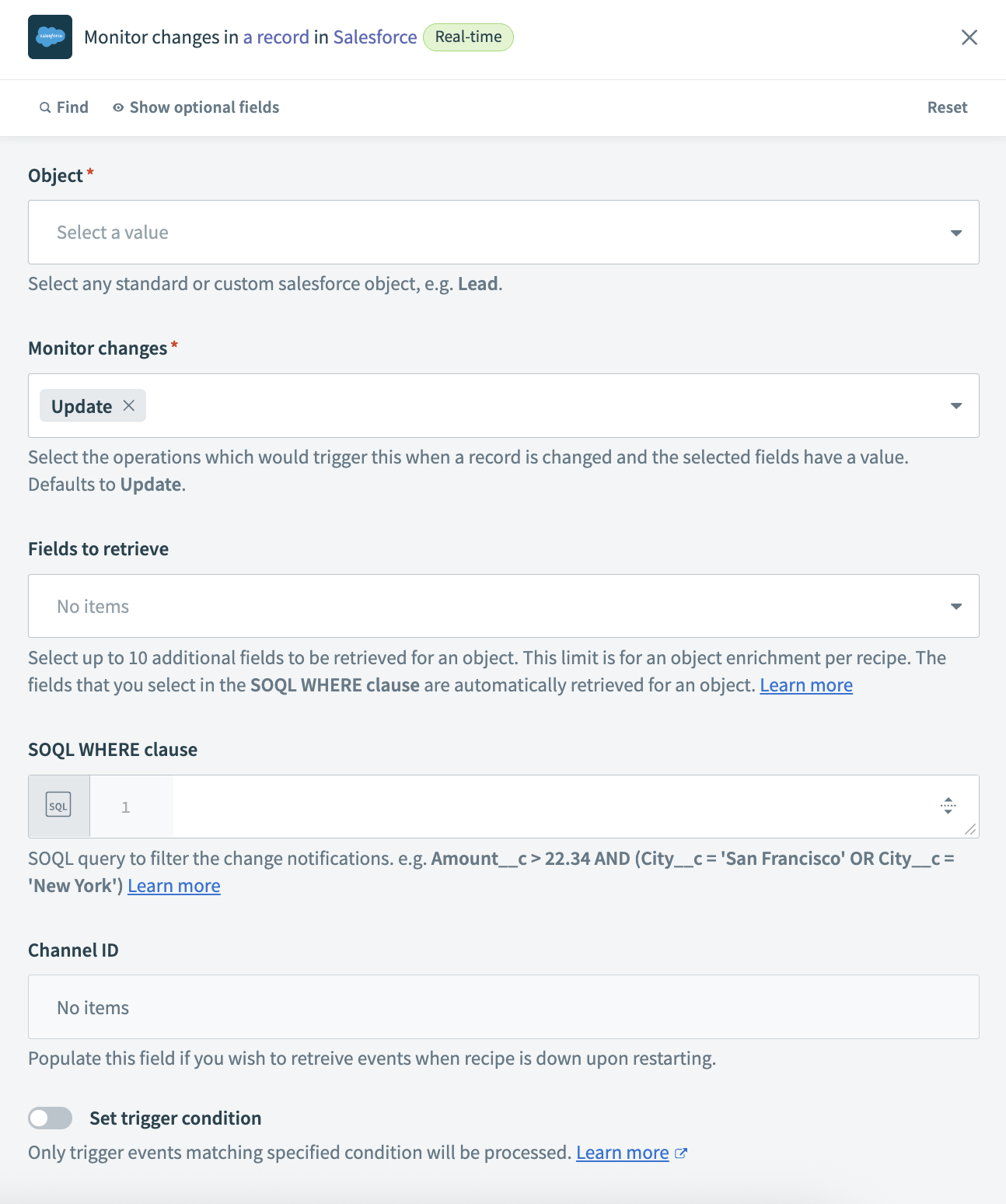The image size is (1006, 1204).
Task: Expand the Monitor changes dropdown arrow
Action: click(x=955, y=406)
